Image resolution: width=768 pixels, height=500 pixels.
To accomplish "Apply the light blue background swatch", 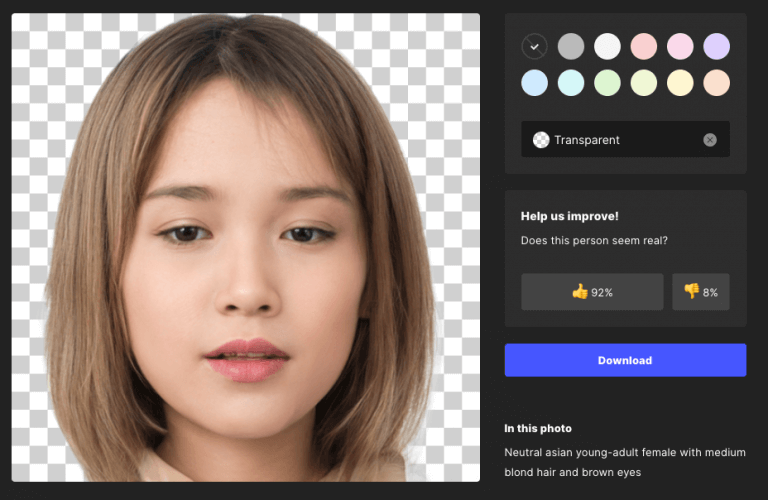I will (534, 83).
